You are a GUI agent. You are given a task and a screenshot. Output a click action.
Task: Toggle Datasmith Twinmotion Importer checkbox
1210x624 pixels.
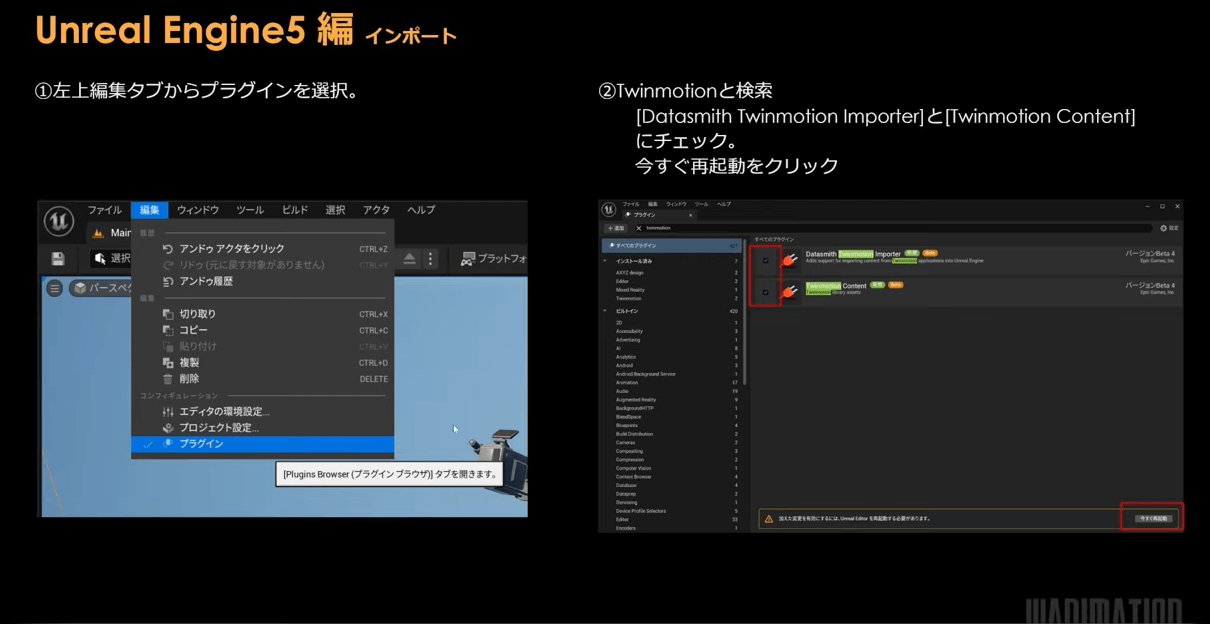click(x=766, y=260)
